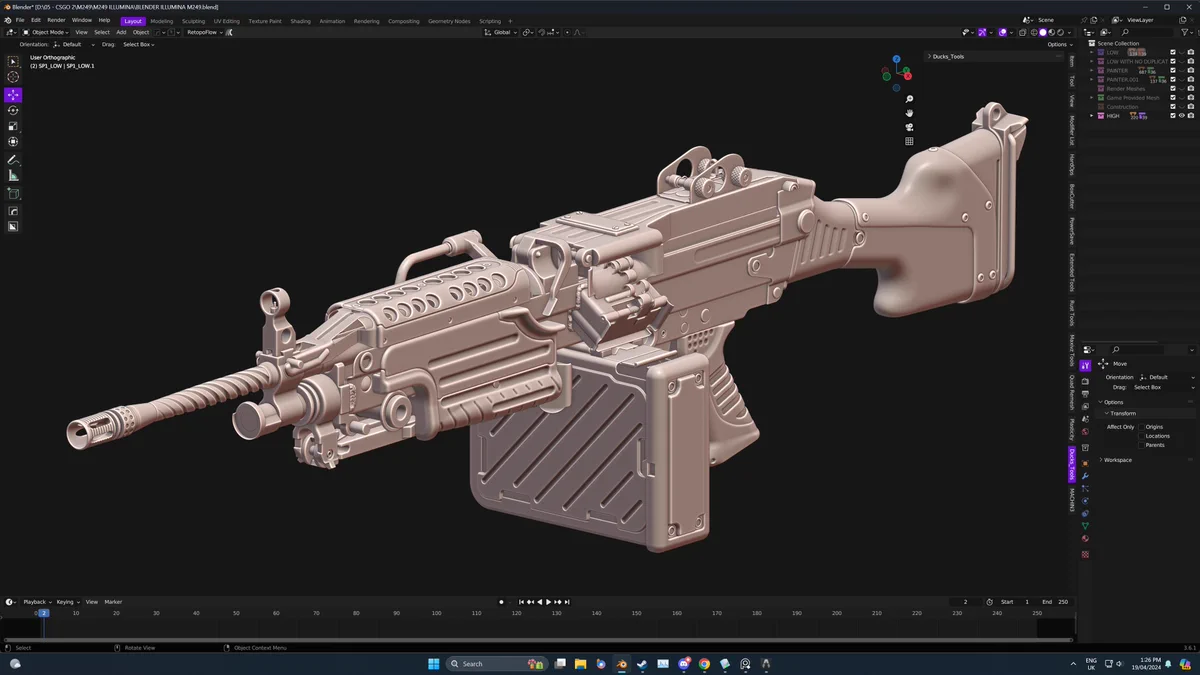This screenshot has height=675, width=1200.
Task: Open the Object properties tab icon
Action: (x=1085, y=463)
